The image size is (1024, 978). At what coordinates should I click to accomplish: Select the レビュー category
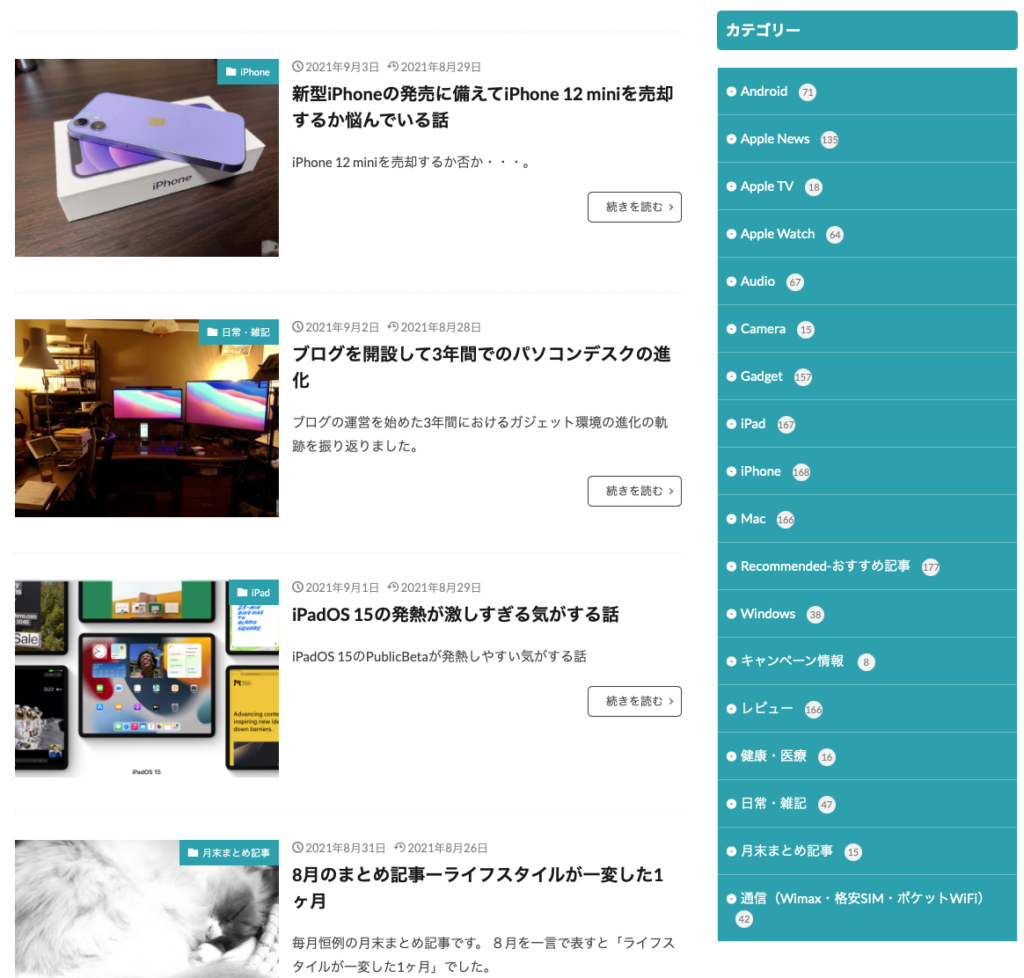(x=867, y=709)
